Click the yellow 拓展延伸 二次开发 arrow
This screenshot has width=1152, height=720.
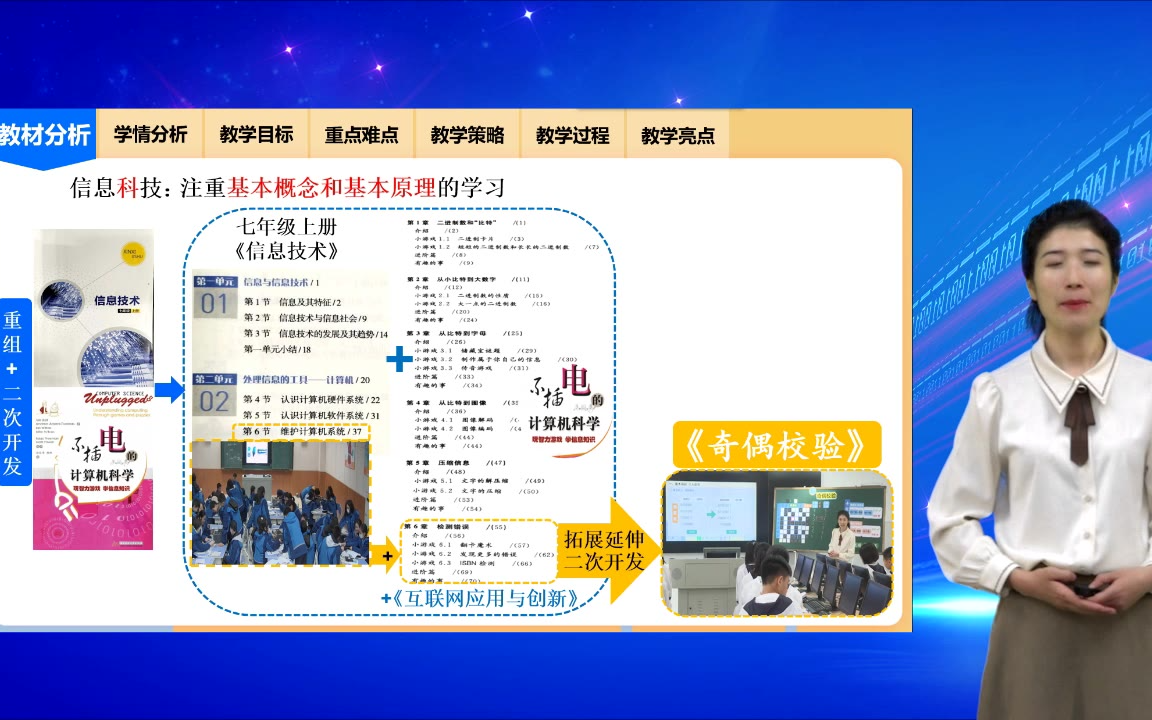point(608,550)
